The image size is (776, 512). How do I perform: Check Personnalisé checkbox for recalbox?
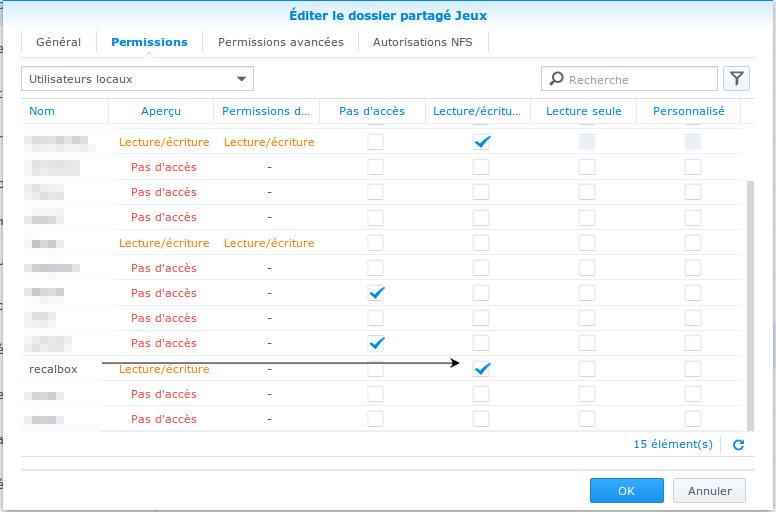(692, 369)
